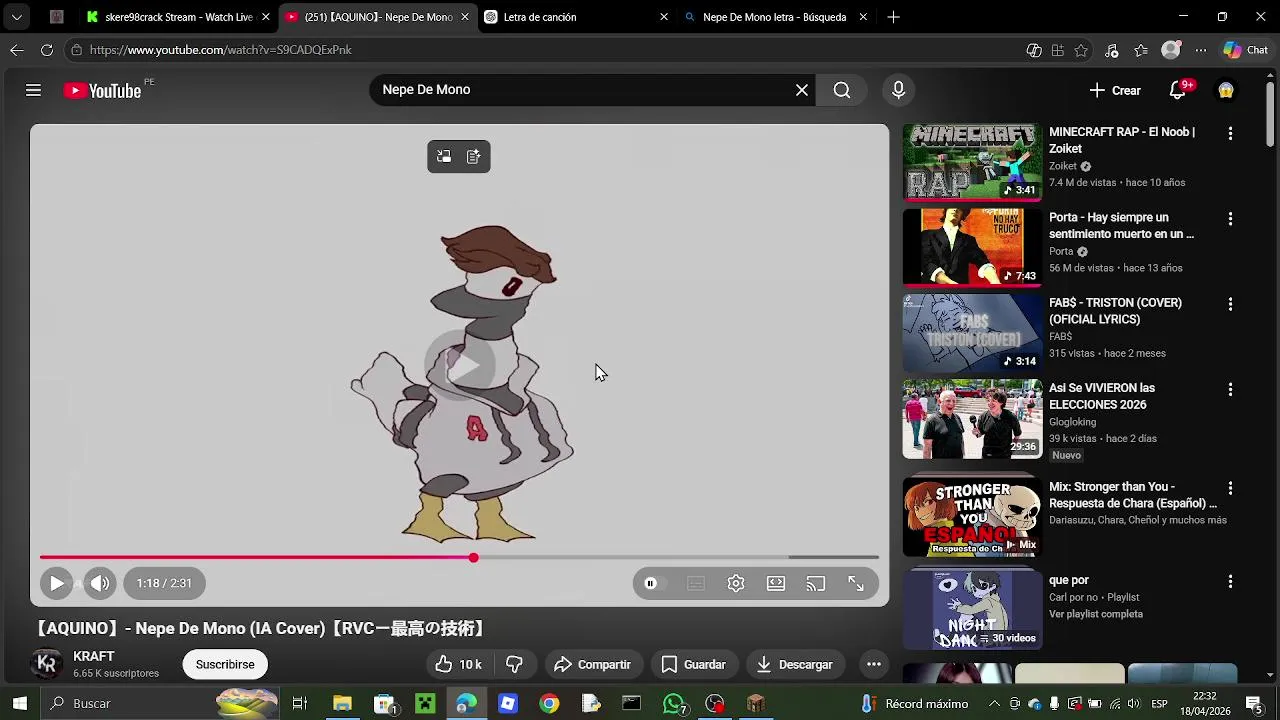Switch to 'Nepe De Mono letra - Búsqueda' tab
This screenshot has width=1280, height=720.
[x=775, y=17]
